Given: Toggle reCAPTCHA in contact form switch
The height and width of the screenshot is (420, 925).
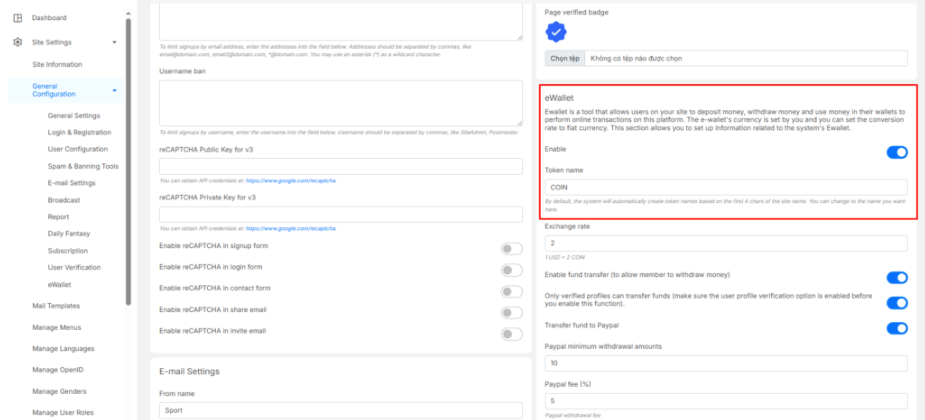Looking at the screenshot, I should point(511,291).
